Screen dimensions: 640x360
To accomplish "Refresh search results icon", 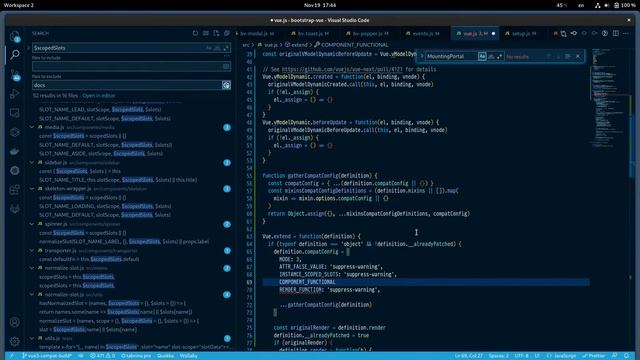I will [x=195, y=33].
